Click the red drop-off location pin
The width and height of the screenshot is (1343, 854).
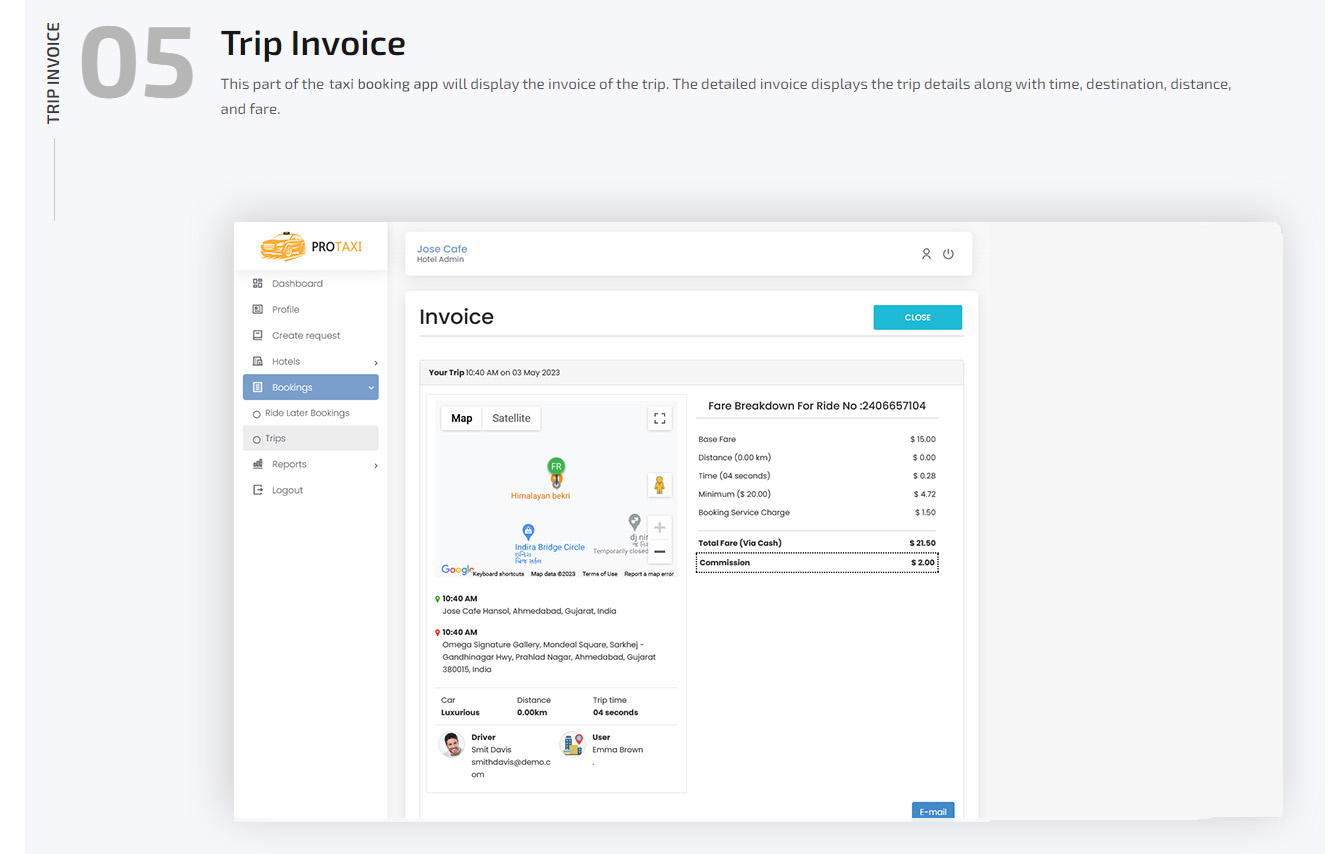[x=437, y=632]
